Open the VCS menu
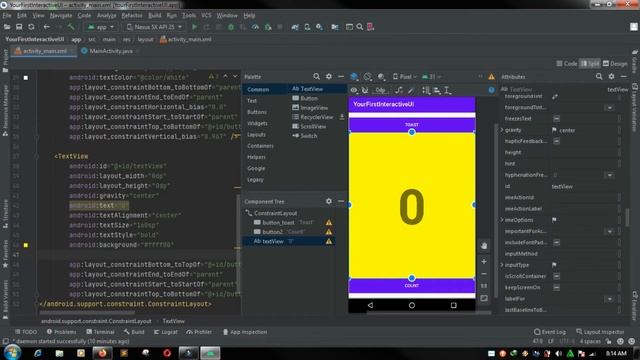 click(x=206, y=16)
